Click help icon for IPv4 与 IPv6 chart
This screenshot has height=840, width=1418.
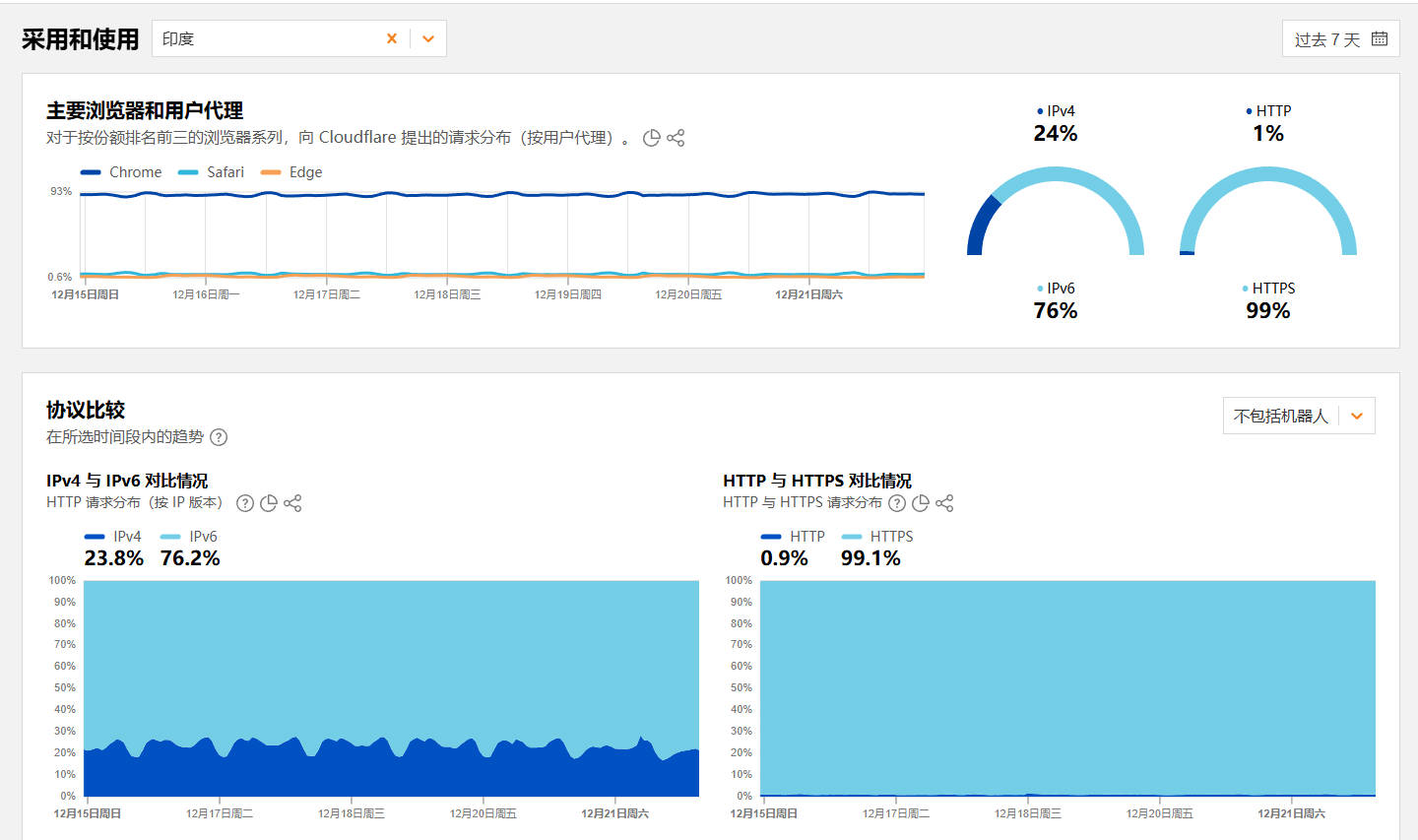coord(245,503)
